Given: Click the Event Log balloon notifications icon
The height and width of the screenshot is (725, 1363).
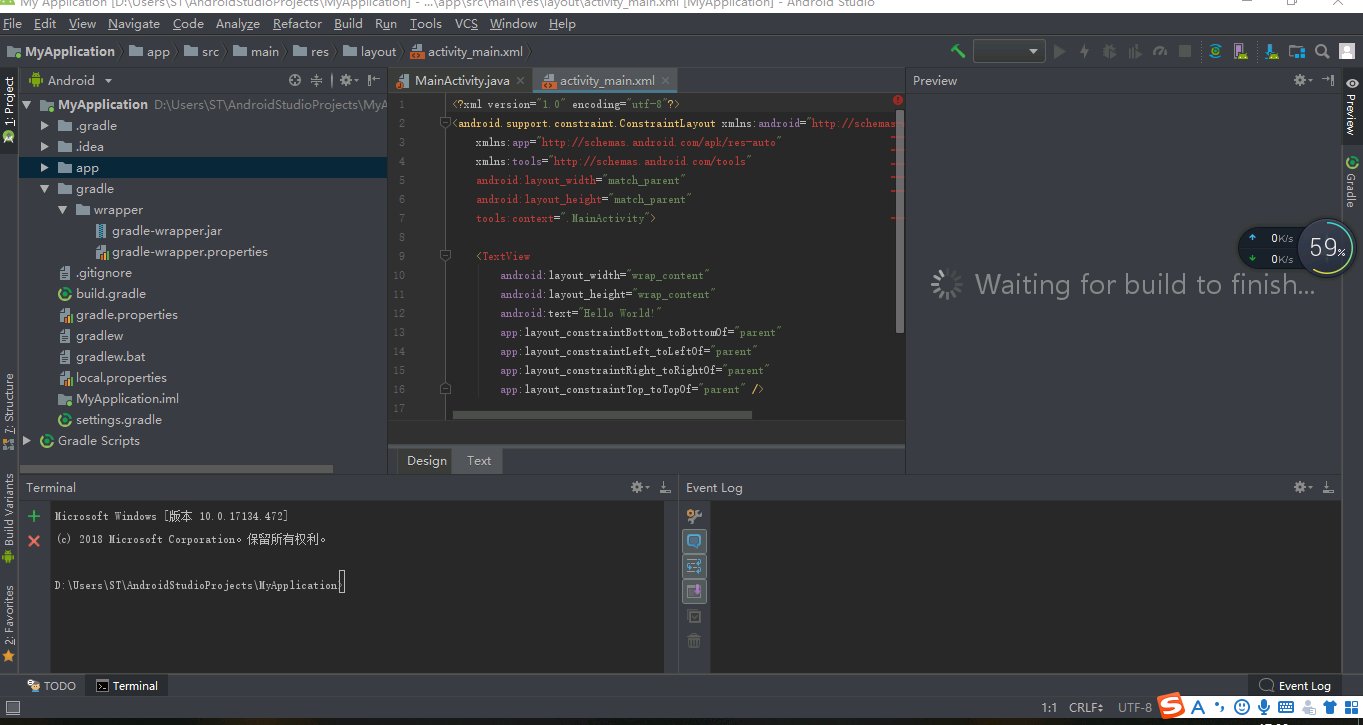Looking at the screenshot, I should (694, 541).
